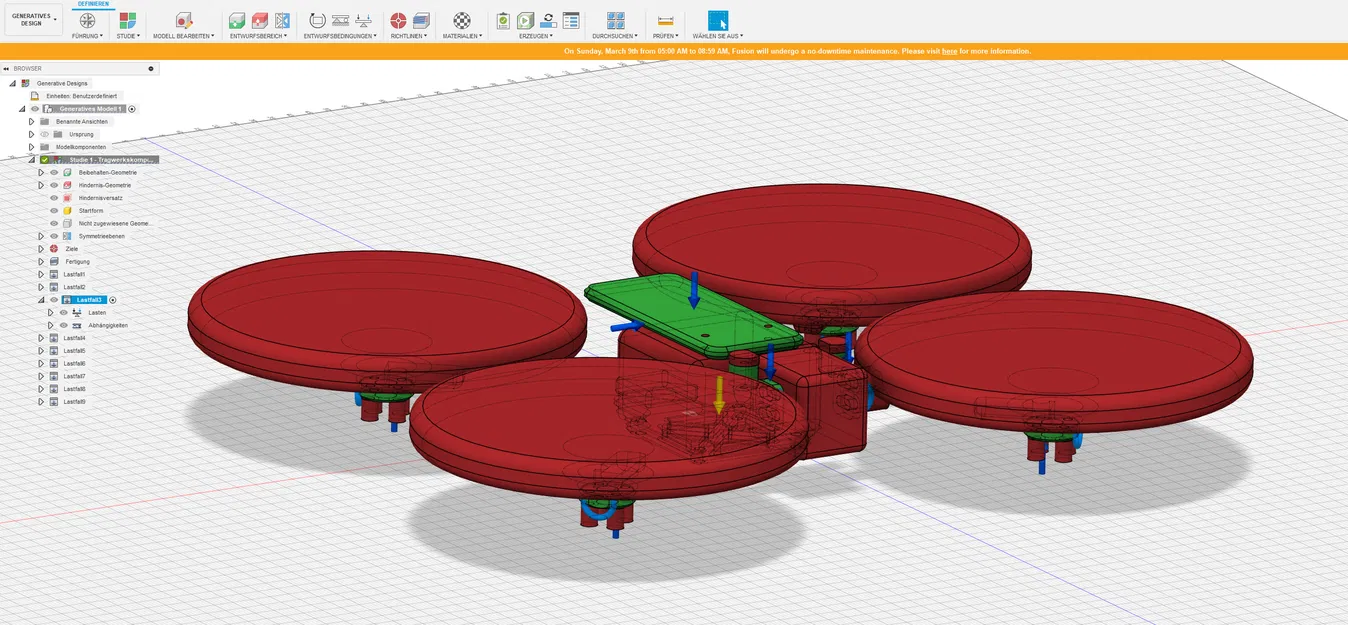Click the here link in the banner
This screenshot has width=1348, height=625.
[x=948, y=50]
